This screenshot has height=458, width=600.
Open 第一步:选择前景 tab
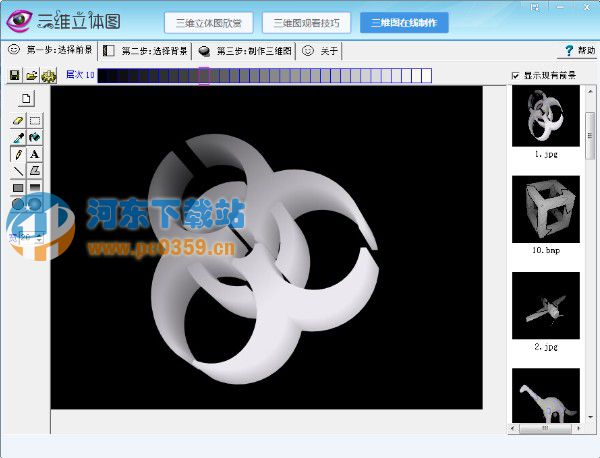(x=50, y=51)
